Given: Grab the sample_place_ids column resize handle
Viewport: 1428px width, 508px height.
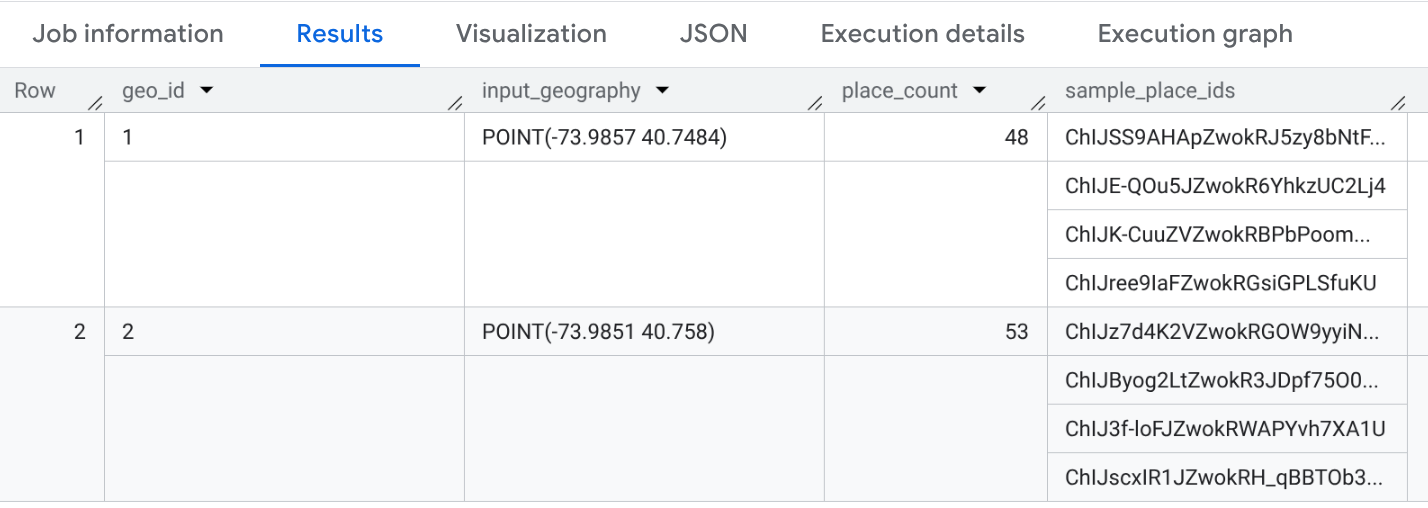Looking at the screenshot, I should [1398, 102].
